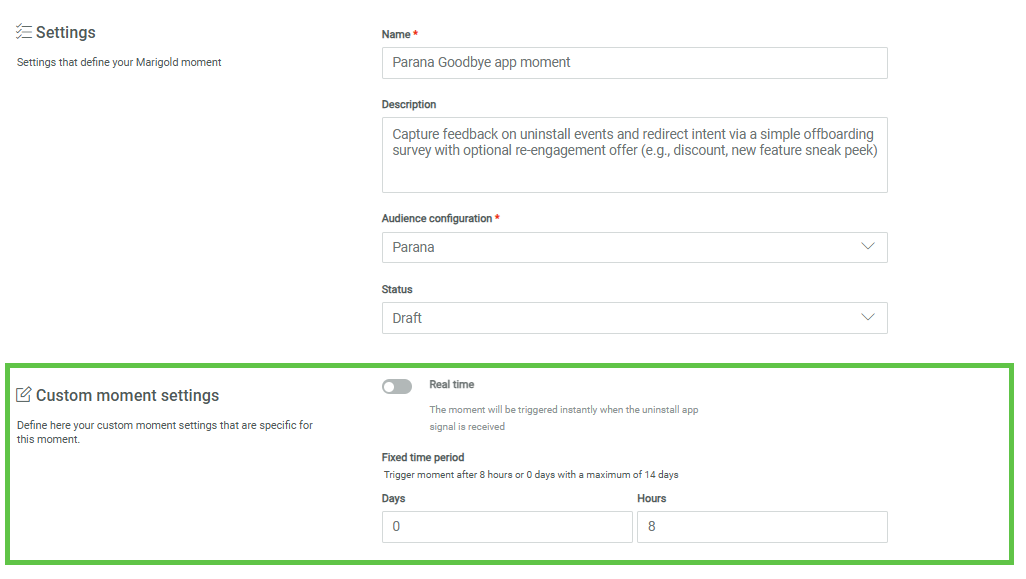Click the 'Hours' label above its field
Screen dimensions: 1026x579
(651, 498)
